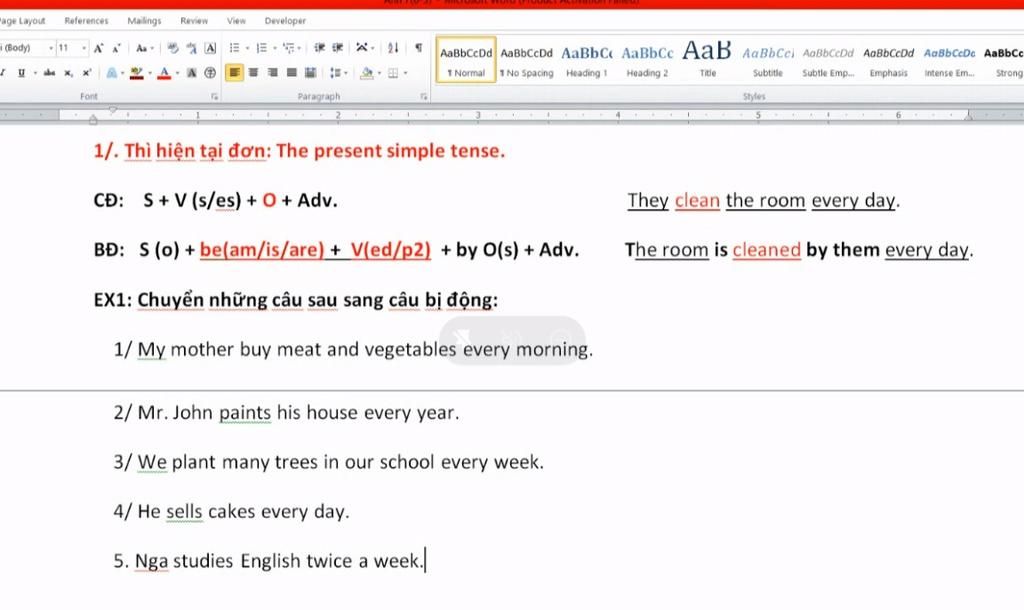Image resolution: width=1024 pixels, height=610 pixels.
Task: Apply the Normal style
Action: click(466, 60)
